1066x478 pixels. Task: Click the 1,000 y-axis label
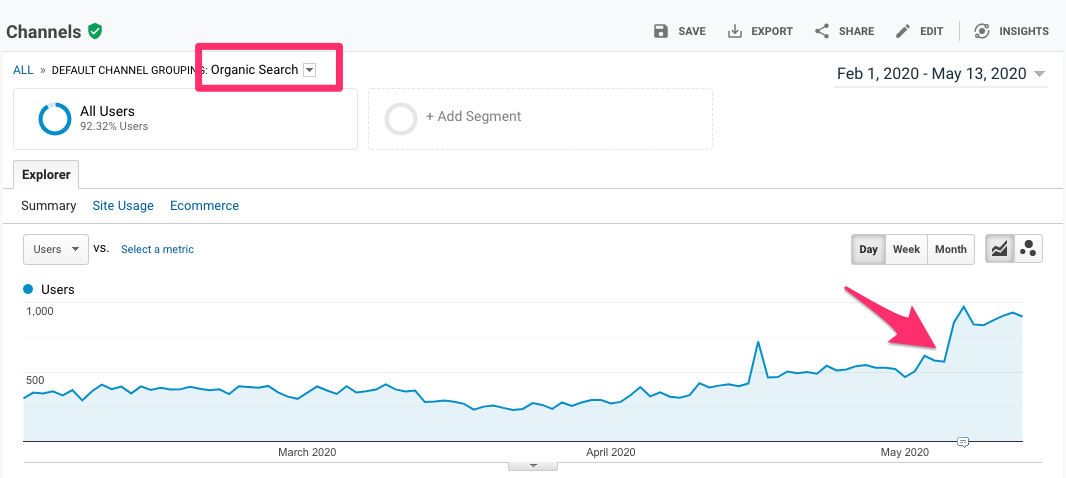point(39,311)
